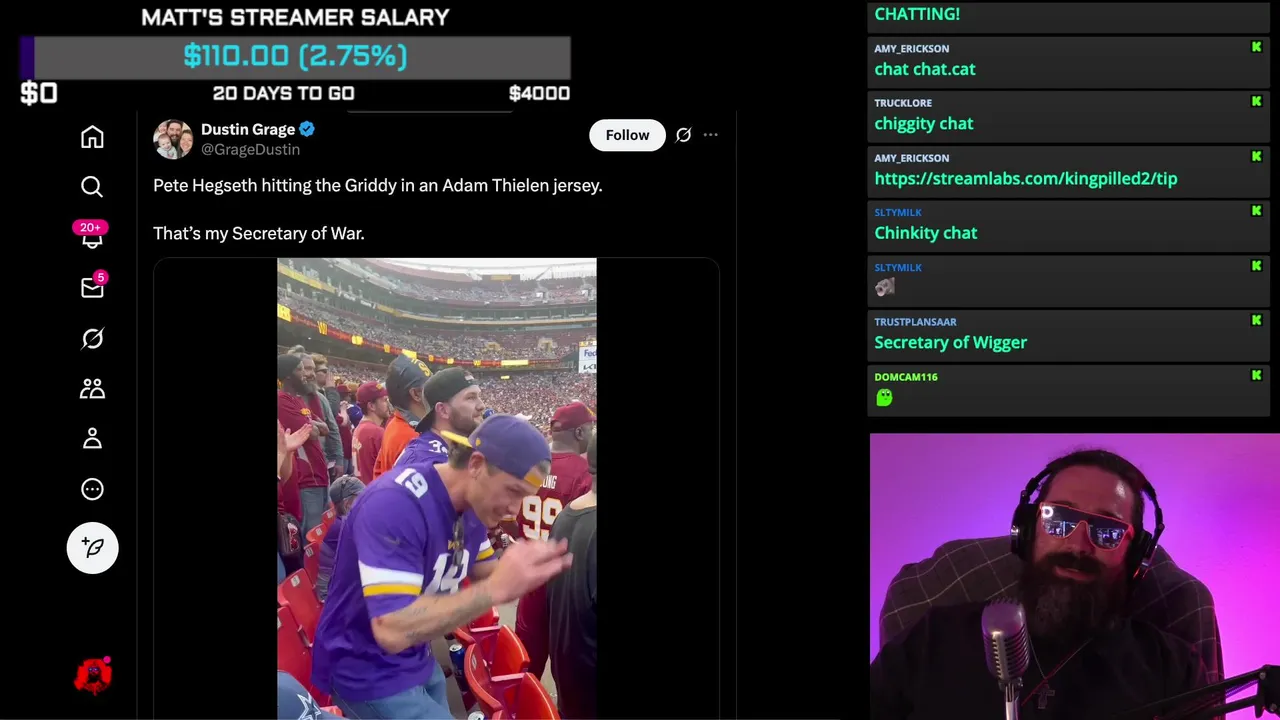The image size is (1280, 720).
Task: Open the Dustin Grage display name link
Action: 248,129
